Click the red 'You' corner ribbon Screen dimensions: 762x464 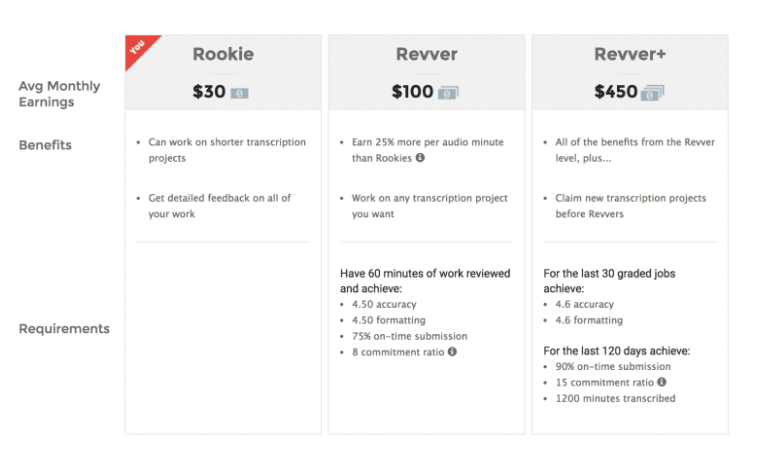click(x=139, y=48)
